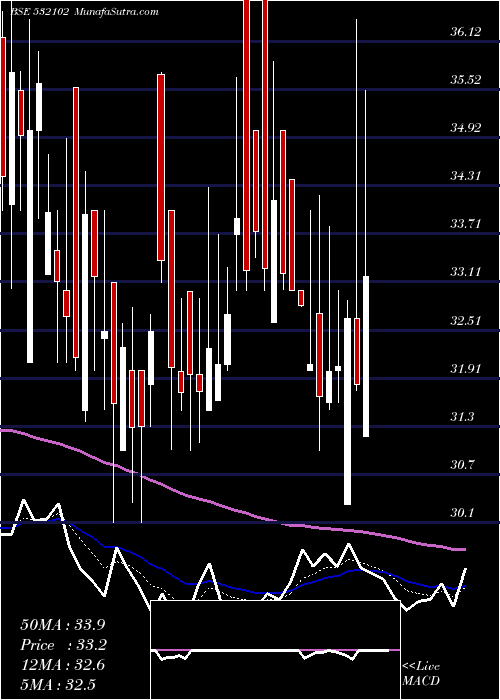Click the 35.52 price axis label
This screenshot has width=500, height=700.
point(466,80)
